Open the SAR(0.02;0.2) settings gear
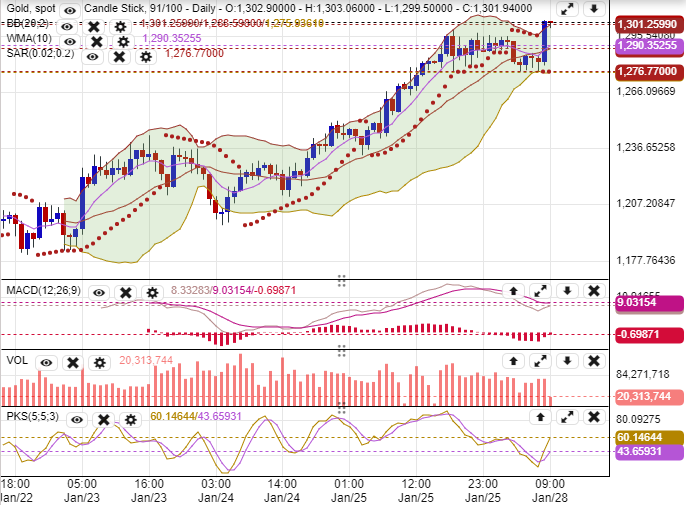 [146, 57]
